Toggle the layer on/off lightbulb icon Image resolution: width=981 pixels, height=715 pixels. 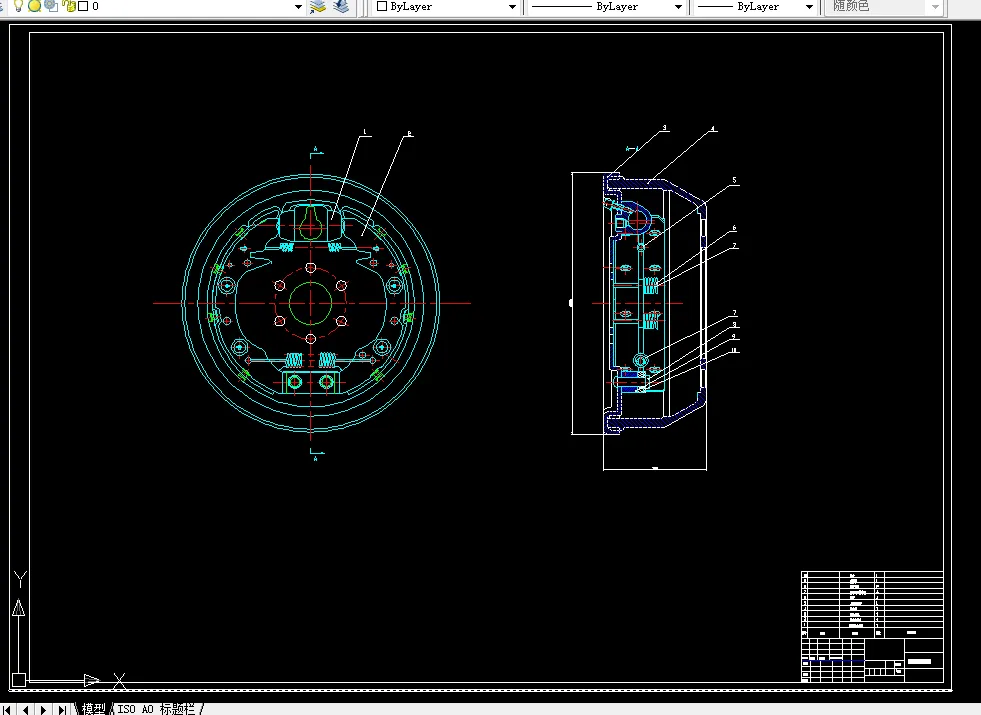tap(18, 6)
